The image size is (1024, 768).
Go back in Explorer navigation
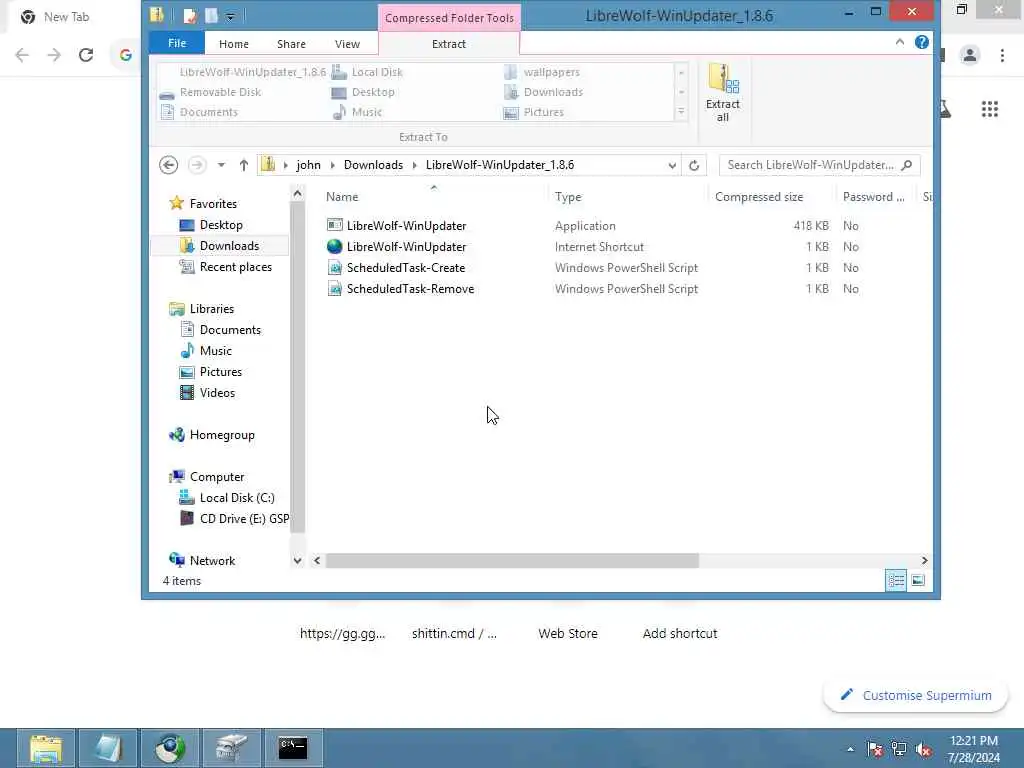pyautogui.click(x=168, y=165)
